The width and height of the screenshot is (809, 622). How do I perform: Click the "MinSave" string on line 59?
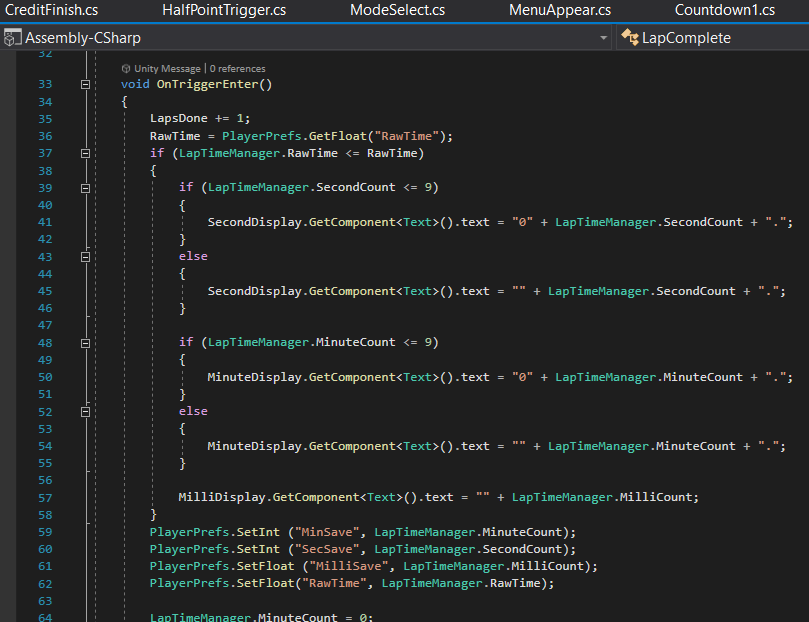327,532
